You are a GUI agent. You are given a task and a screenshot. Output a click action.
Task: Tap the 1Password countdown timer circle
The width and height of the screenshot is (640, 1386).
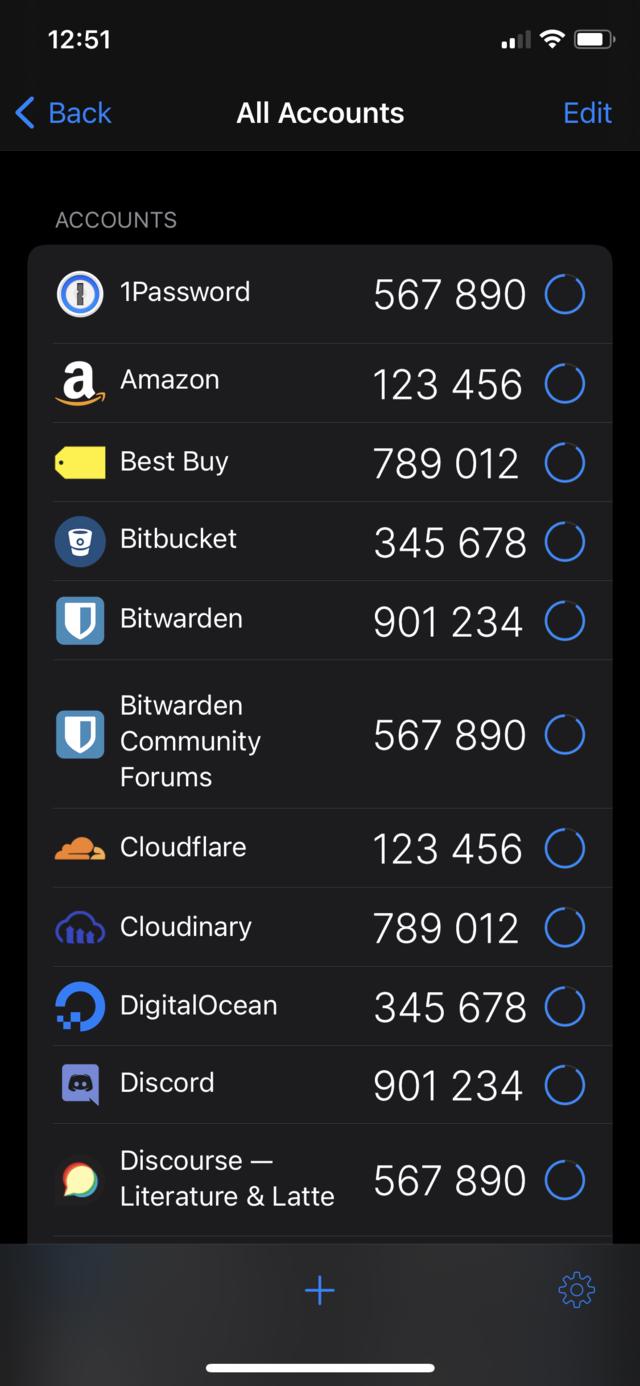[564, 295]
